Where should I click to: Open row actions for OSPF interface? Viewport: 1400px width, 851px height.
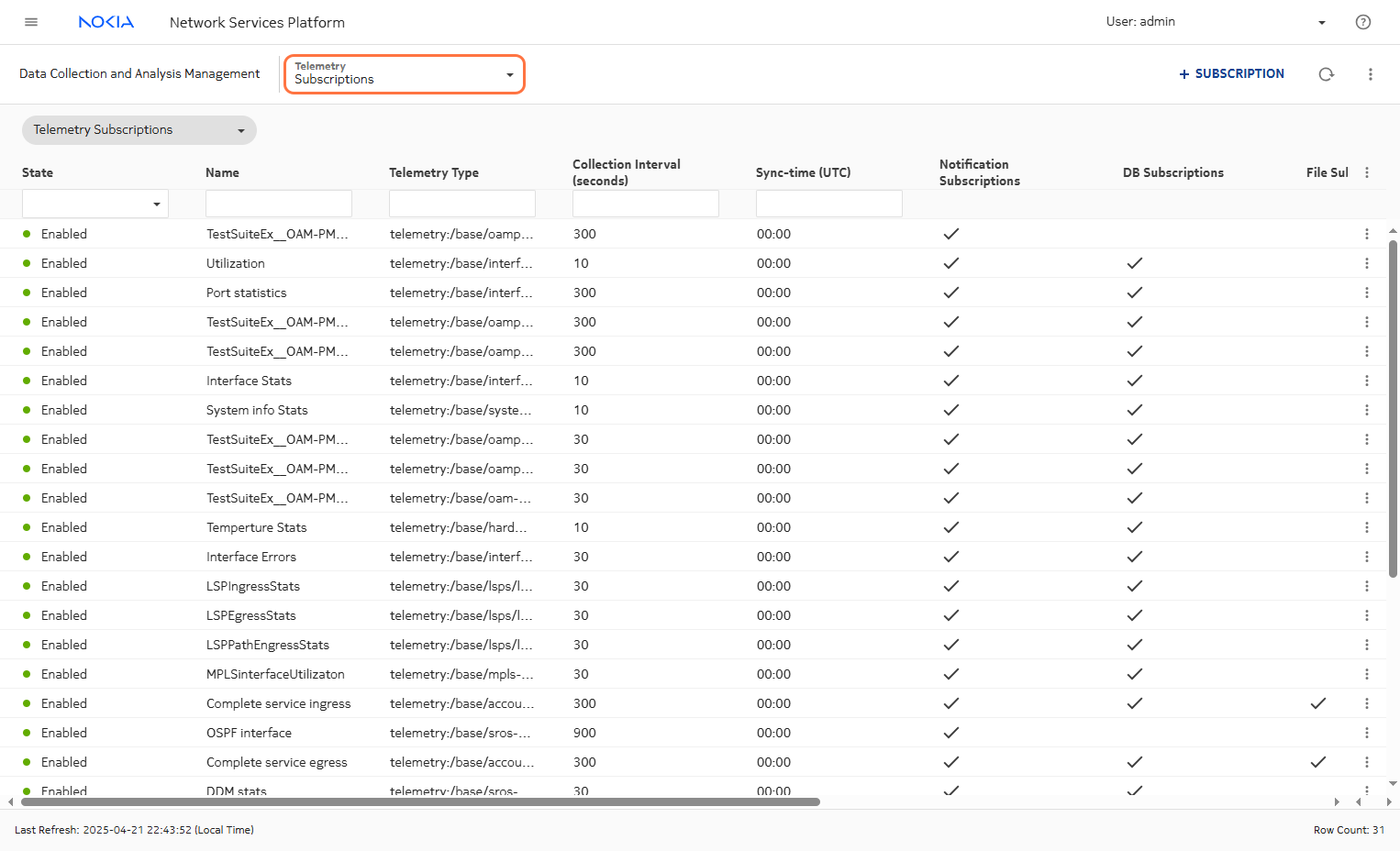pyautogui.click(x=1366, y=733)
